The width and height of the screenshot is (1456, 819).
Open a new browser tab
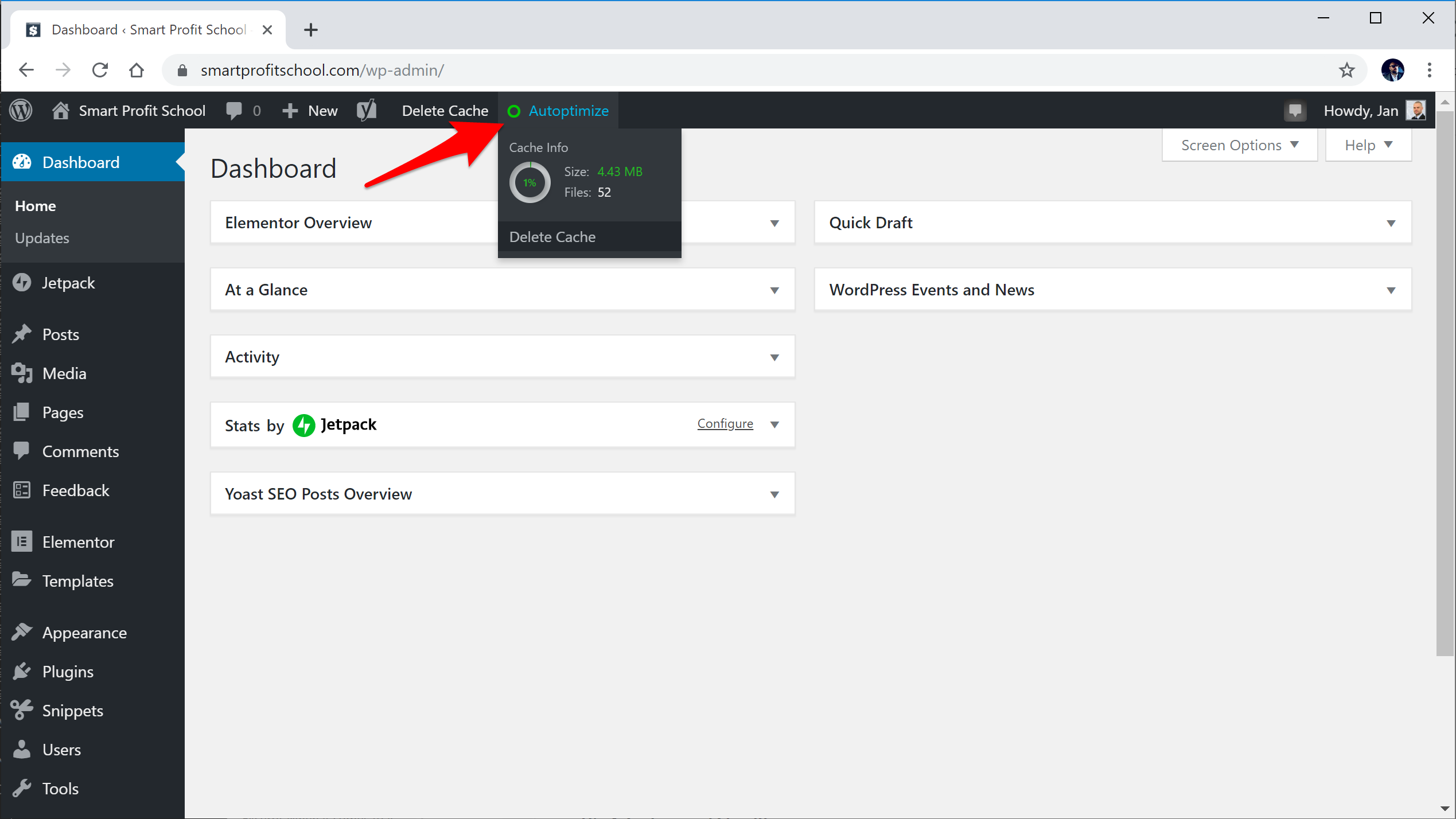pos(311,30)
